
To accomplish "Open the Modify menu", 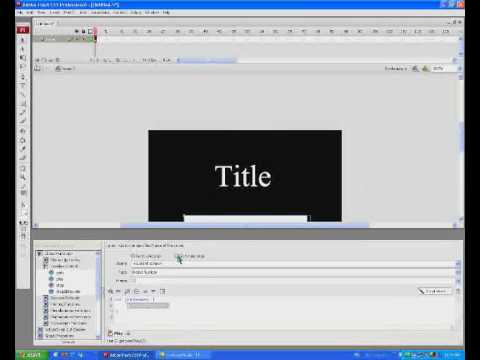I will 68,12.
